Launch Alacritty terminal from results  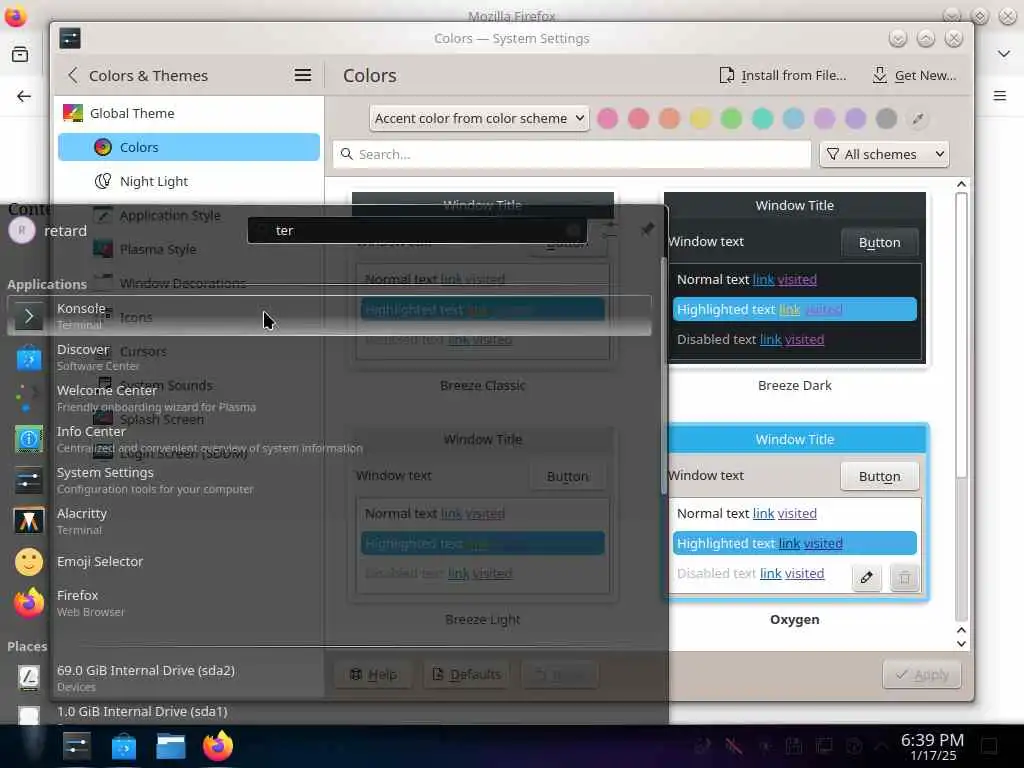coord(329,521)
